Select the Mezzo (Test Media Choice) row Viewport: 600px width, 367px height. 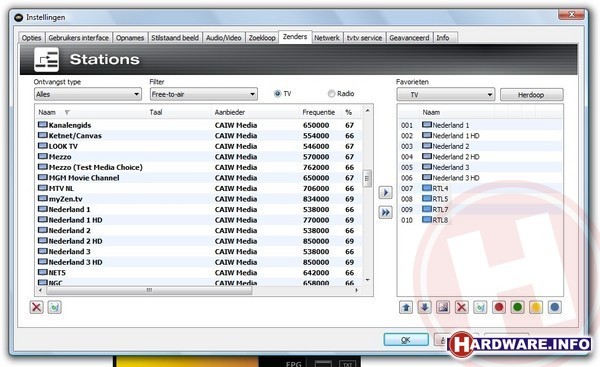(x=198, y=167)
